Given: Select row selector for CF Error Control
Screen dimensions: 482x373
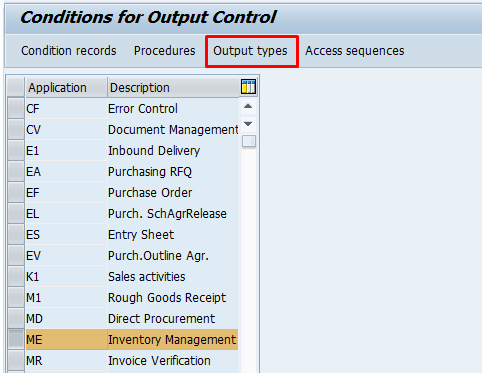Looking at the screenshot, I should [x=16, y=108].
